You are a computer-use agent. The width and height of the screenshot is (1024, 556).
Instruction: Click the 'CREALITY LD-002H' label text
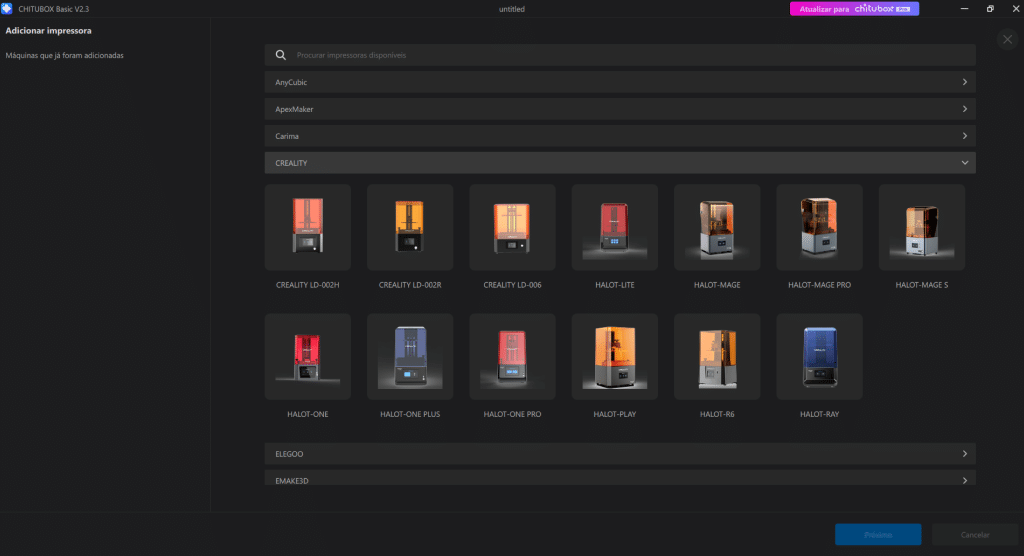308,285
